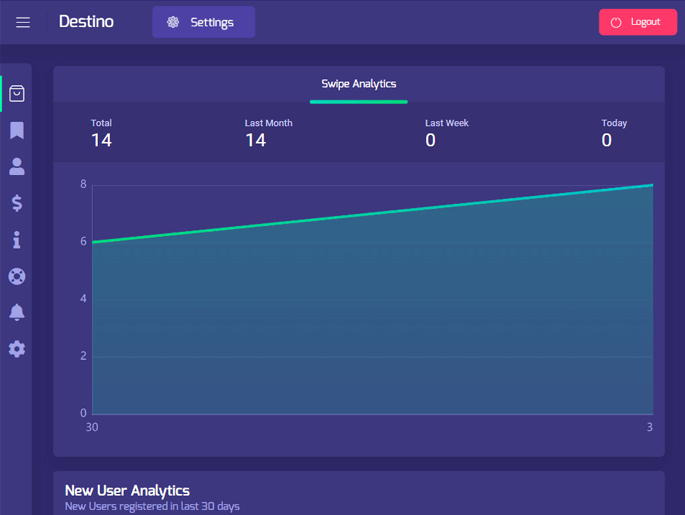Click the info sidebar icon
685x515 pixels.
click(17, 240)
